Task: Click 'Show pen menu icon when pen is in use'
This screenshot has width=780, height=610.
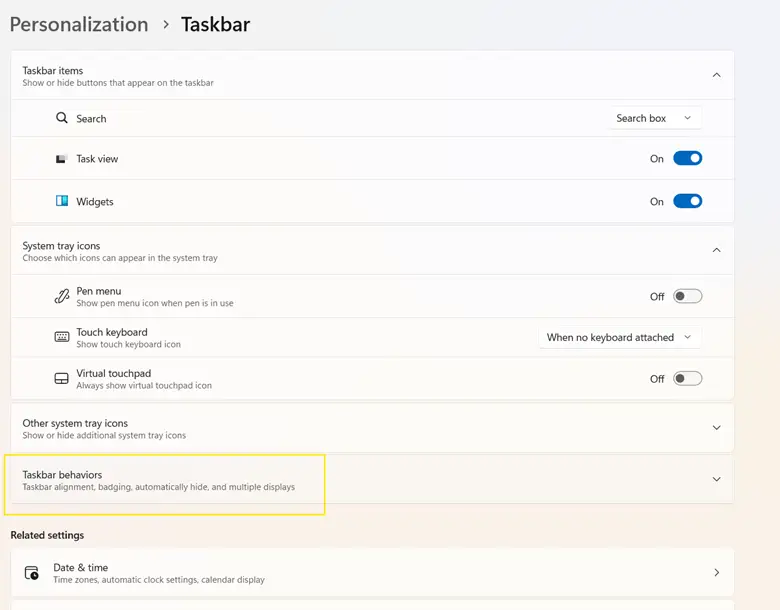Action: tap(155, 303)
